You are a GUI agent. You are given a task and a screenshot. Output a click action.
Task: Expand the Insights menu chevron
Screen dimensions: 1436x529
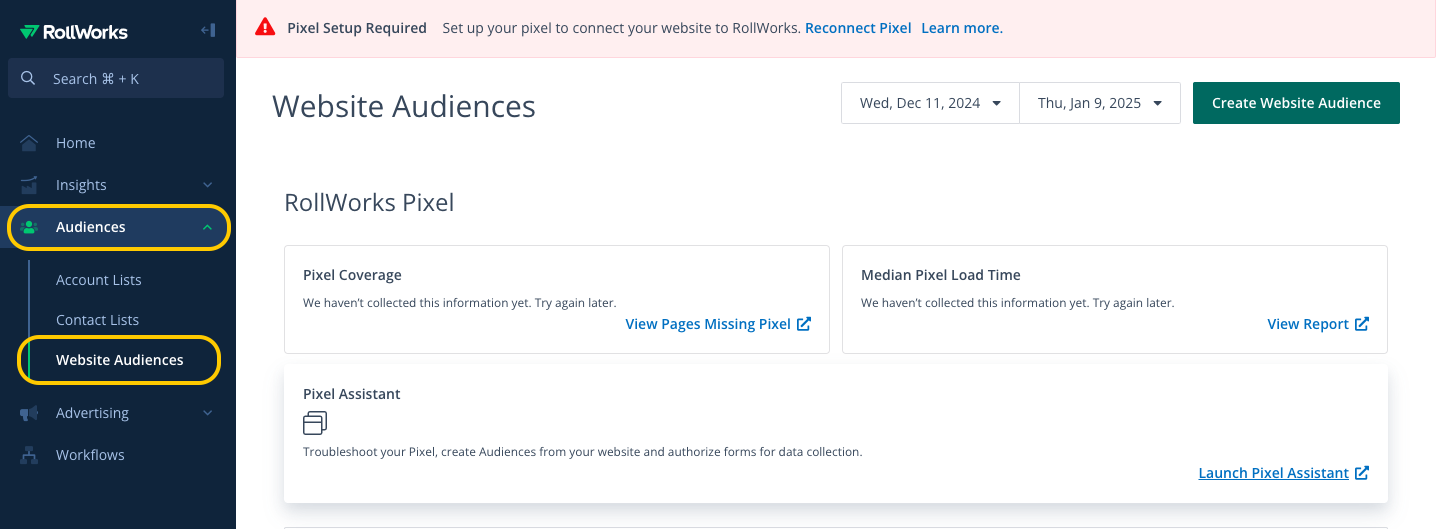coord(208,185)
